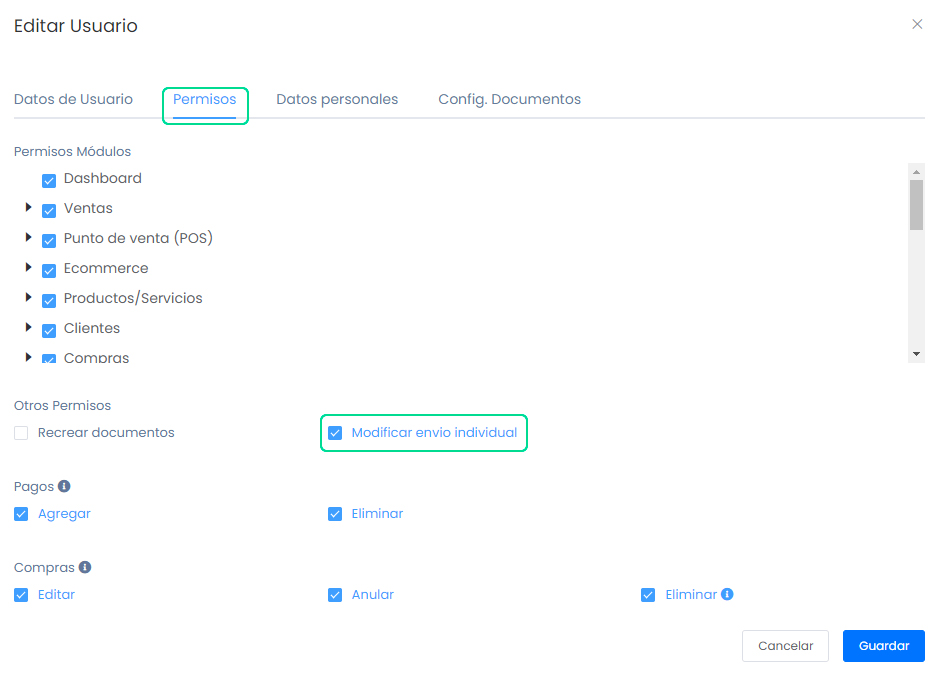Enable Recrear documentos permission
The width and height of the screenshot is (939, 689).
[21, 434]
